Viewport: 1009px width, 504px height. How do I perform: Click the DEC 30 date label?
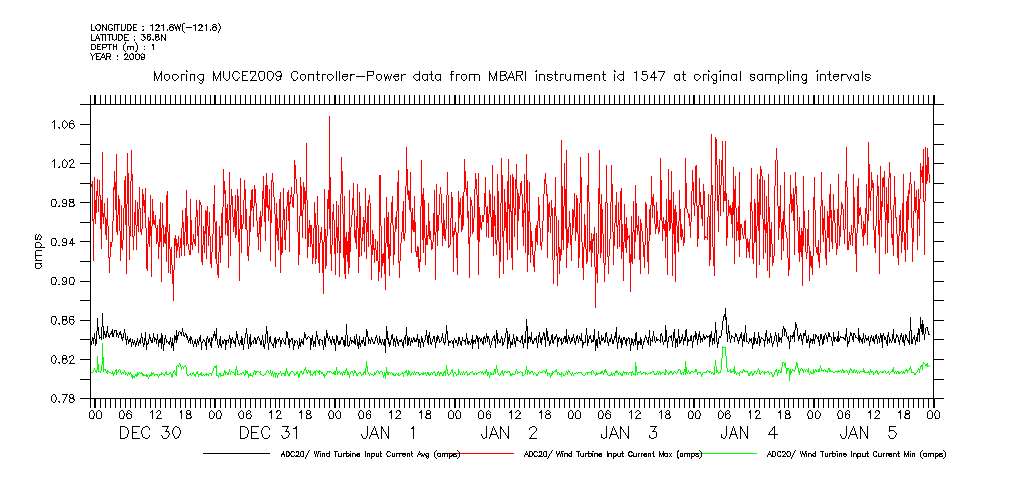[x=150, y=433]
